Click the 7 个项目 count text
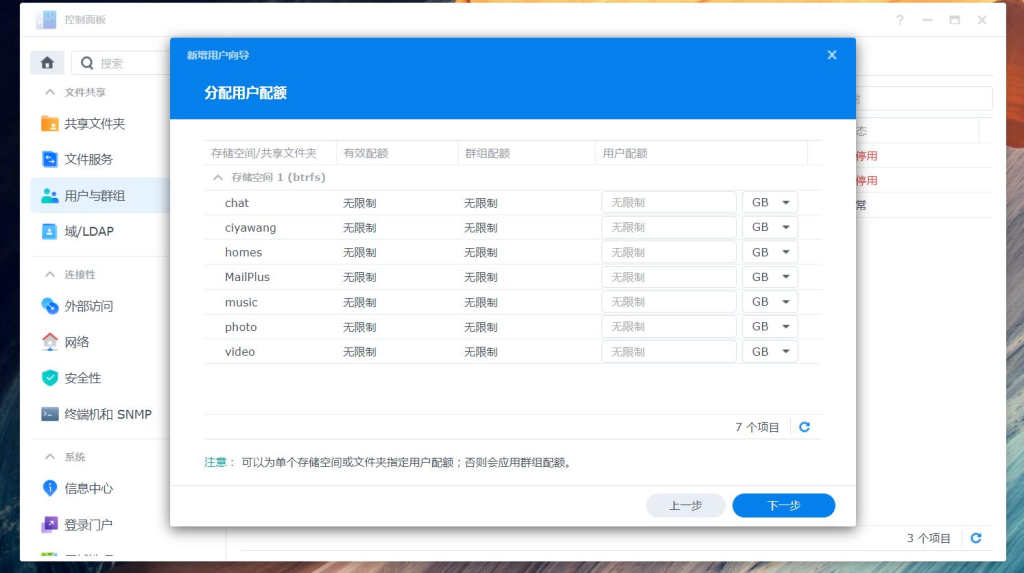This screenshot has height=573, width=1024. (757, 427)
